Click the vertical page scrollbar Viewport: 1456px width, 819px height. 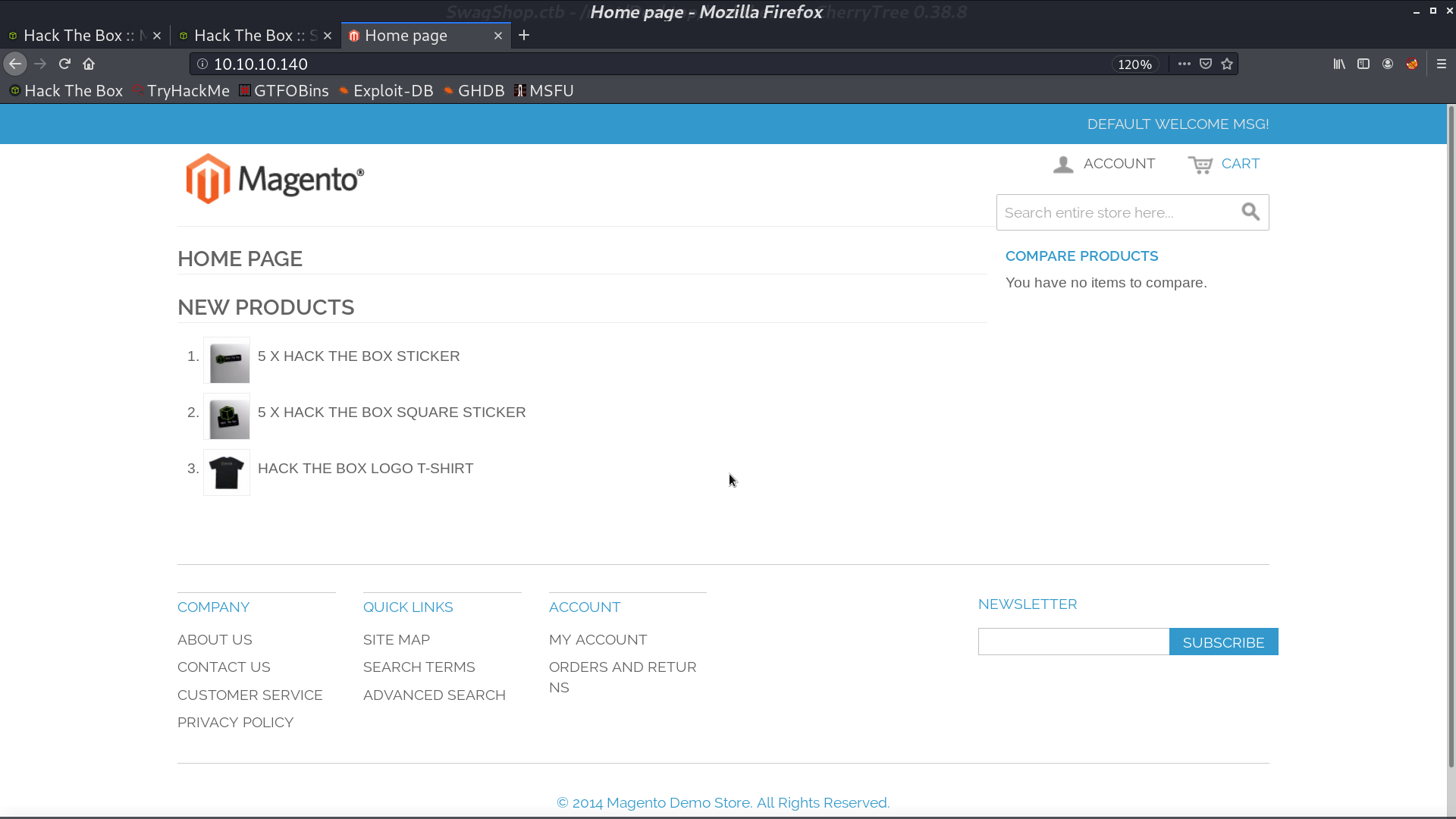pos(1451,436)
